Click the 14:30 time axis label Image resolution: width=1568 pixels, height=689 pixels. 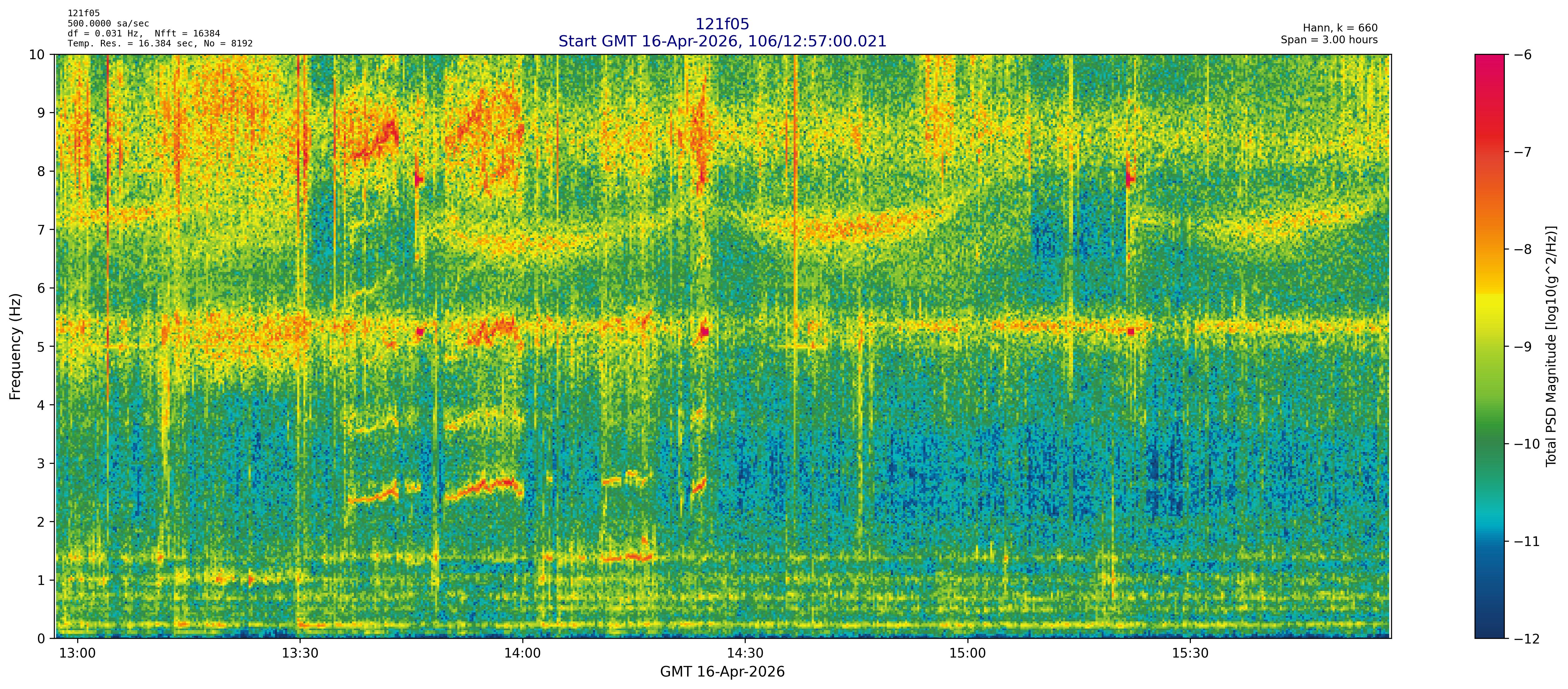click(745, 654)
